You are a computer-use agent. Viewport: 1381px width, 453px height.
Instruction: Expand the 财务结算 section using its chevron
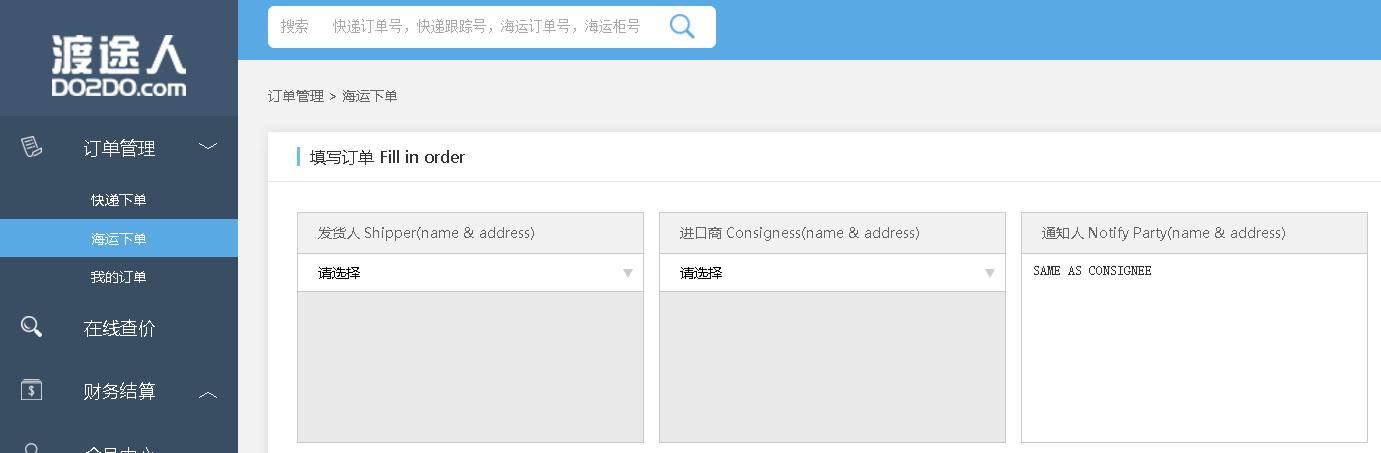point(208,393)
